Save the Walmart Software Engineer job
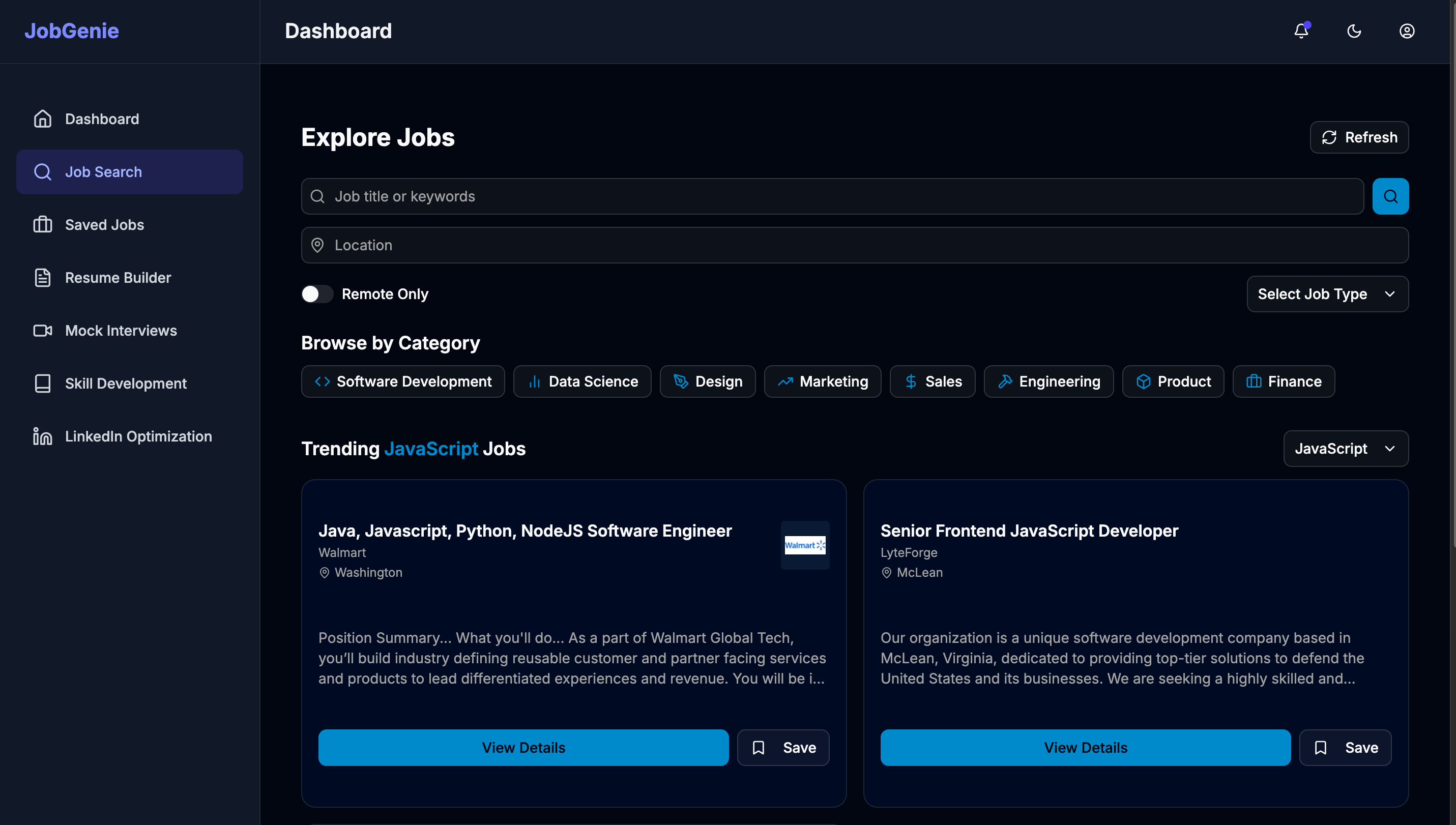 coord(783,747)
